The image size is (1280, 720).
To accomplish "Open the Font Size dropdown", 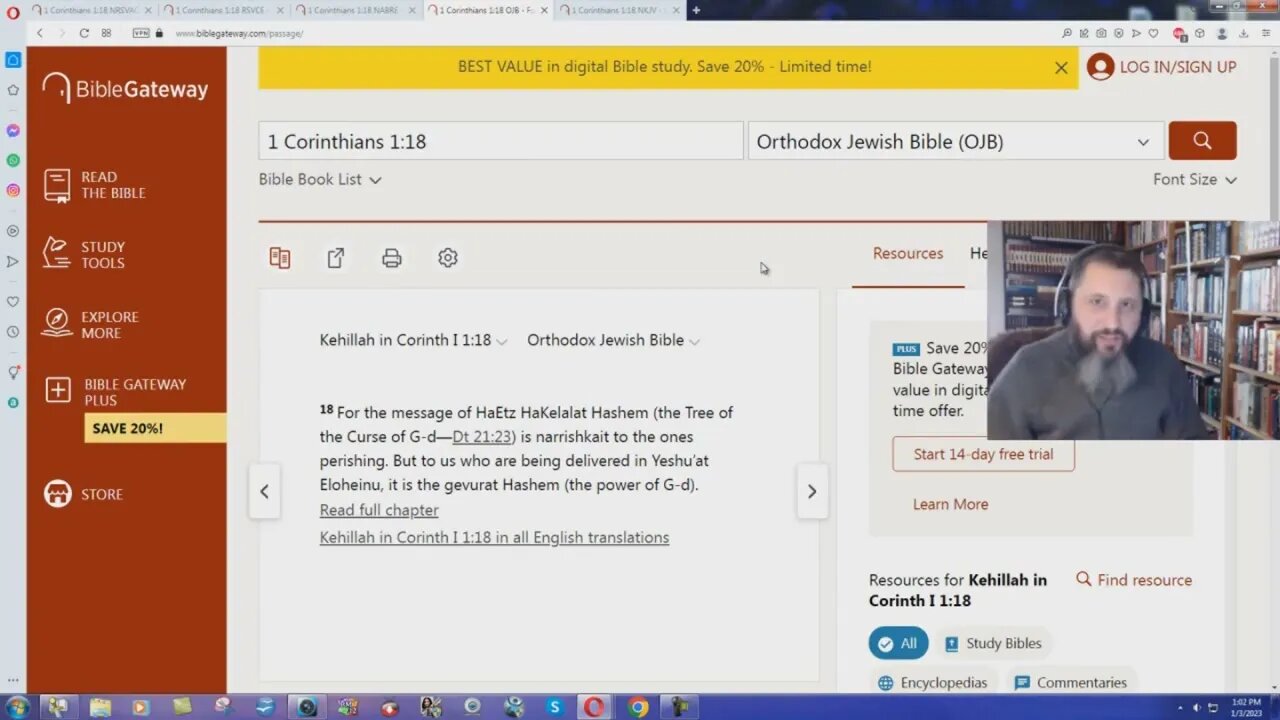I will [1195, 180].
